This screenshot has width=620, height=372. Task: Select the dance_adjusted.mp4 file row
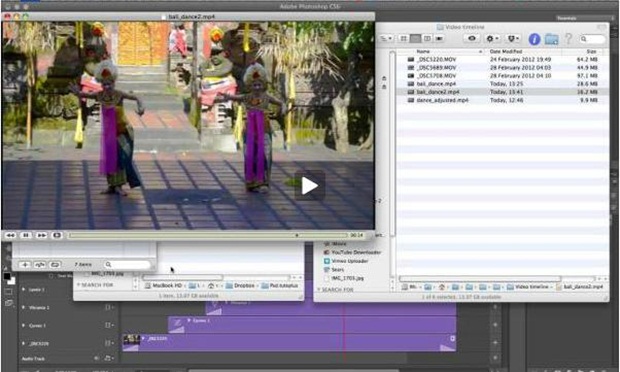(502, 100)
